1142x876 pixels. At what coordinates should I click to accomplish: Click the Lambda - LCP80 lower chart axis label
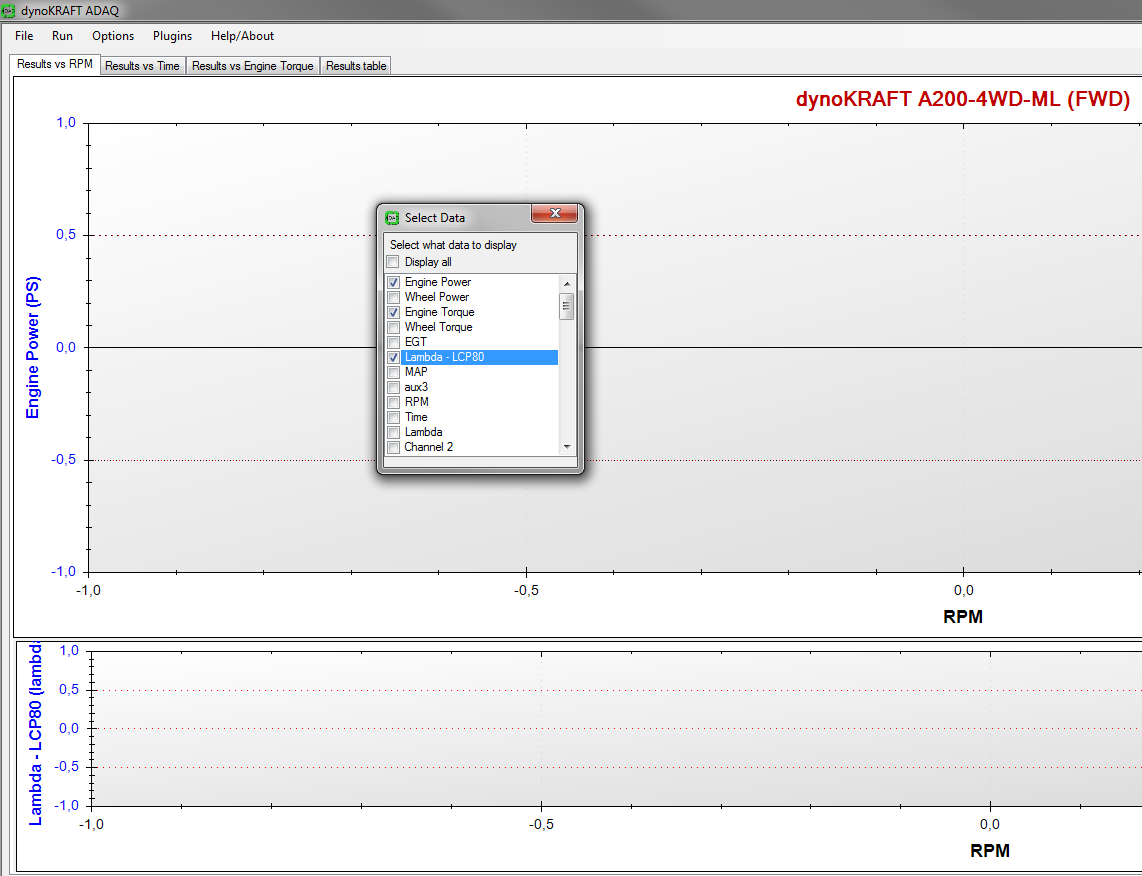pyautogui.click(x=34, y=734)
